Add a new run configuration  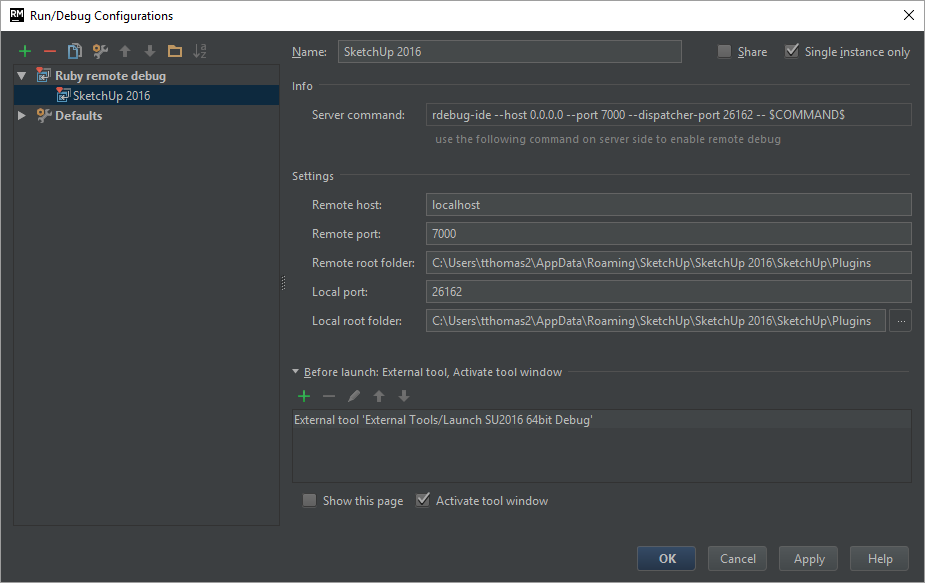tap(25, 51)
